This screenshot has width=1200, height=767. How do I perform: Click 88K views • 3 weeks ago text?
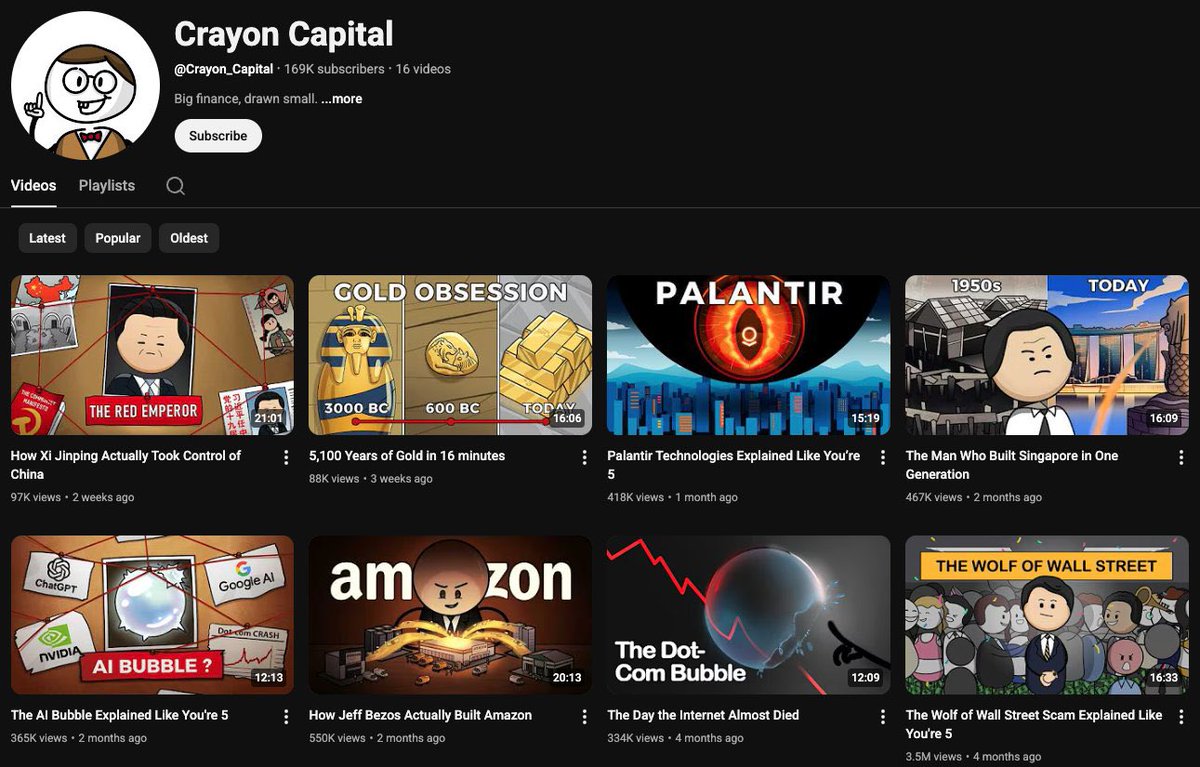click(x=371, y=479)
